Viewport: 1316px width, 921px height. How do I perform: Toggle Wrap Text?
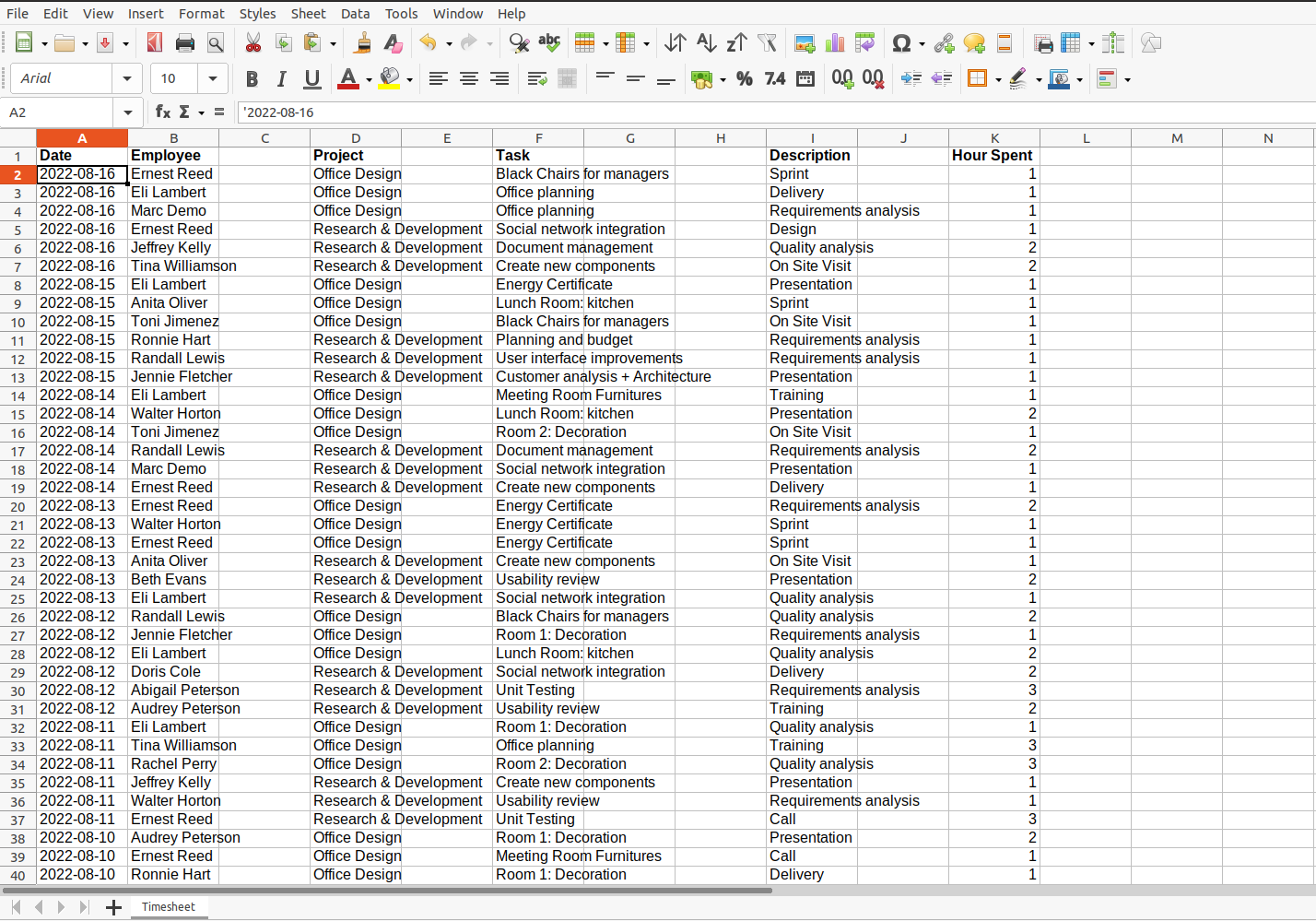click(537, 79)
